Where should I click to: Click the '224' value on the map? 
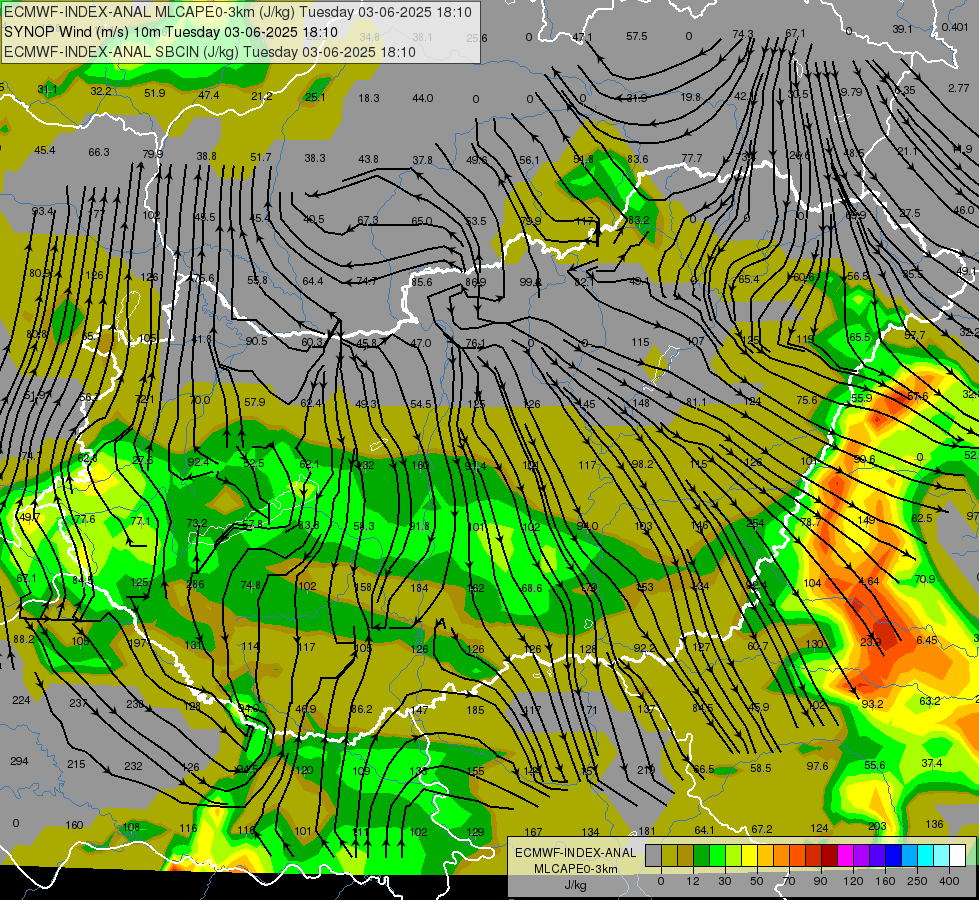click(21, 700)
